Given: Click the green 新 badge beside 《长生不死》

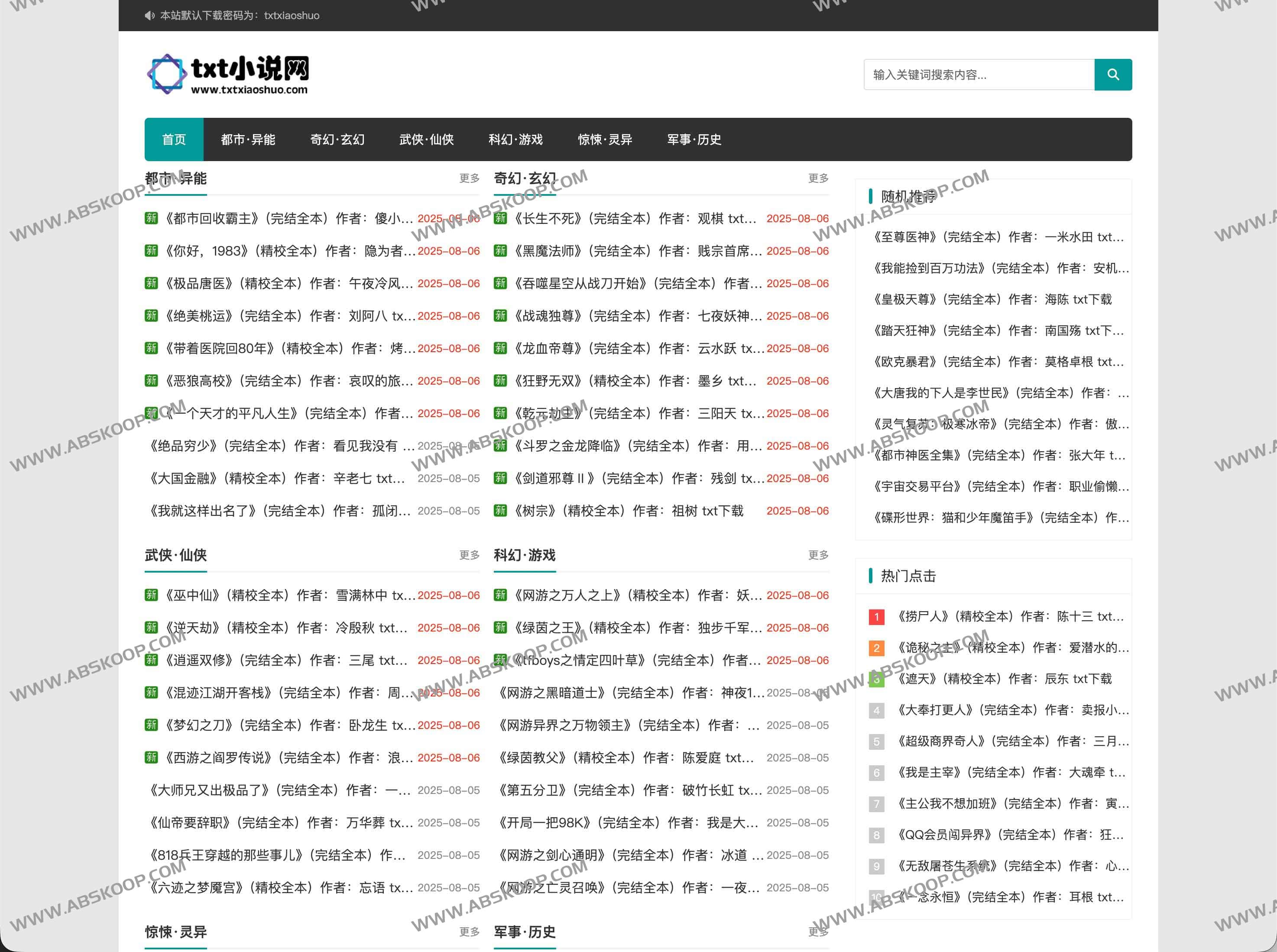Looking at the screenshot, I should pyautogui.click(x=500, y=218).
